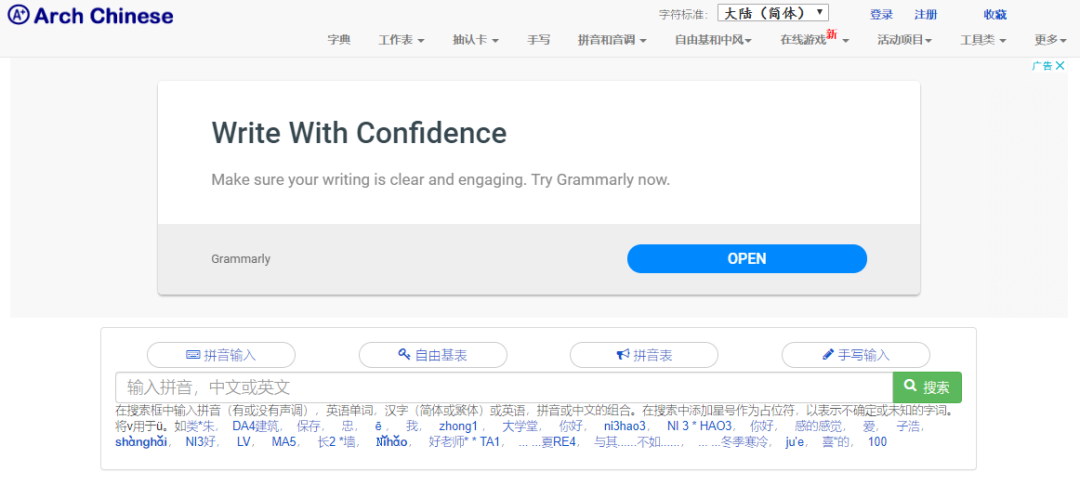Expand the 抽认卡 flashcards menu
Viewport: 1080px width, 485px height.
click(x=476, y=40)
